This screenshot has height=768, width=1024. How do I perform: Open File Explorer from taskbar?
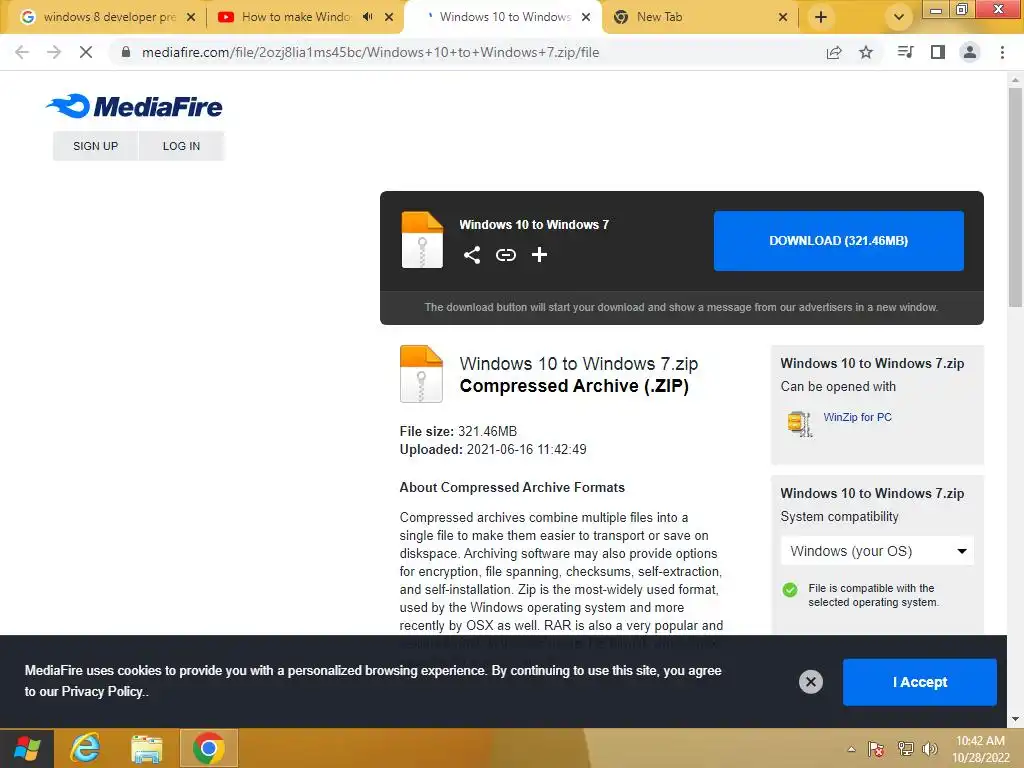146,748
